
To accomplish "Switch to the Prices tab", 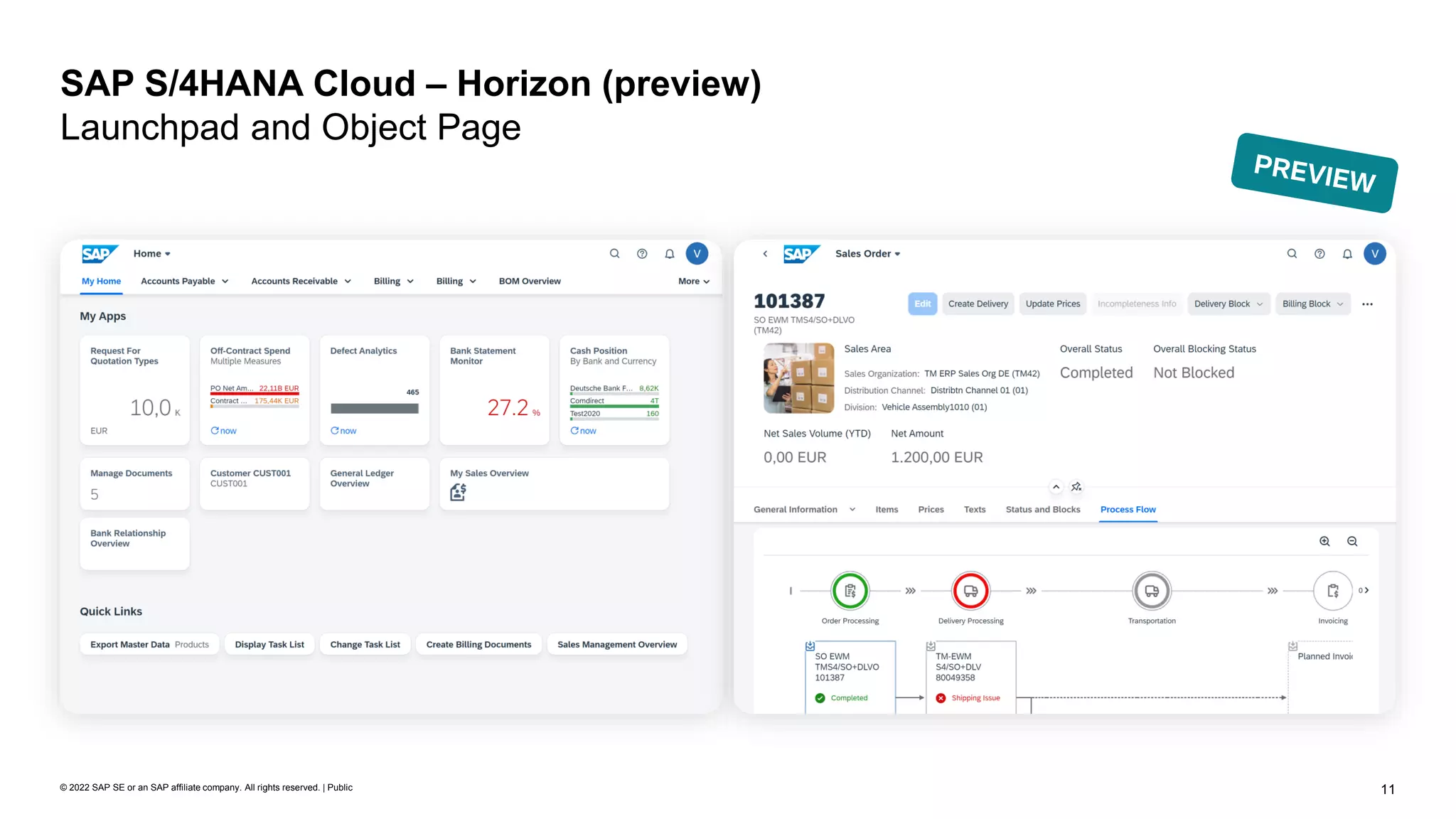I will [x=931, y=510].
